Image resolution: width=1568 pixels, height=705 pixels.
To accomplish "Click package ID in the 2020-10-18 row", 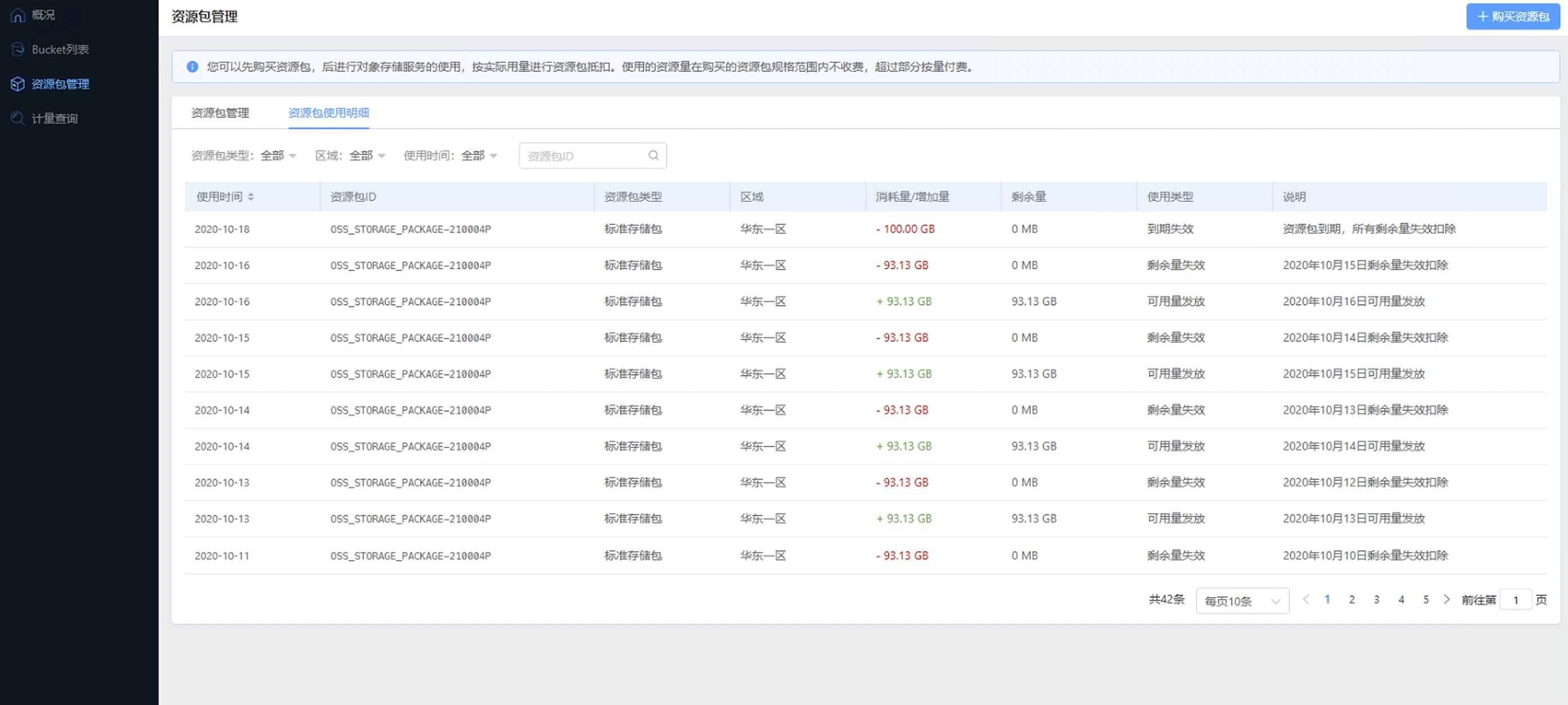I will coord(410,229).
